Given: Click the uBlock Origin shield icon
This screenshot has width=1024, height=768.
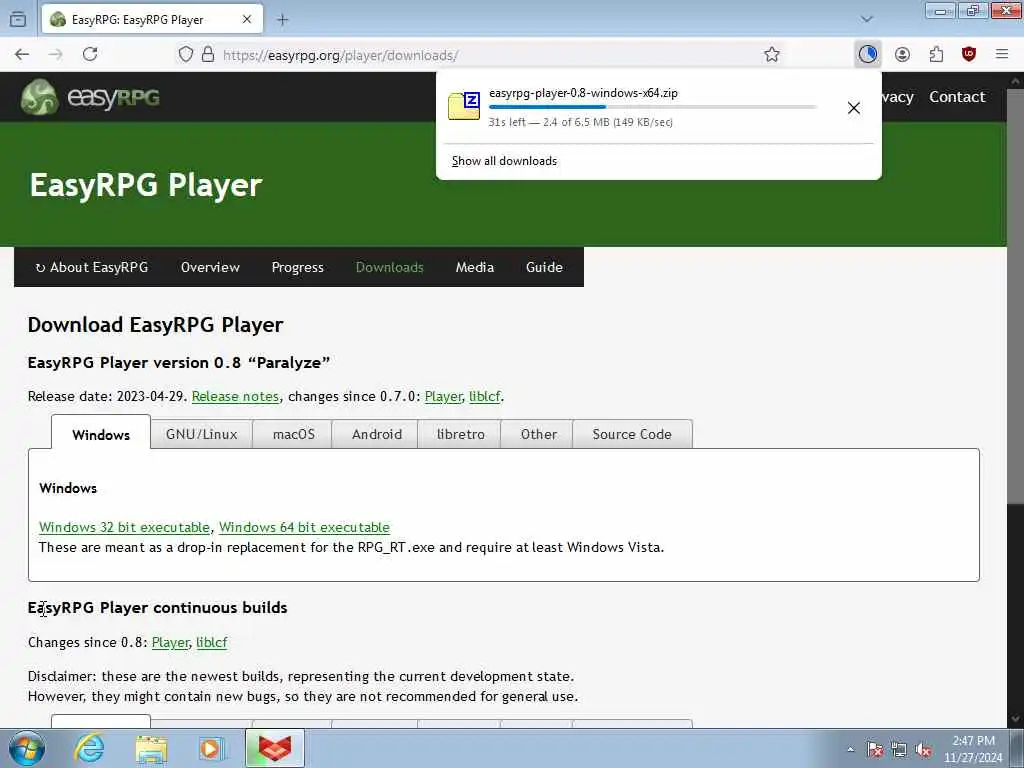Looking at the screenshot, I should click(969, 55).
